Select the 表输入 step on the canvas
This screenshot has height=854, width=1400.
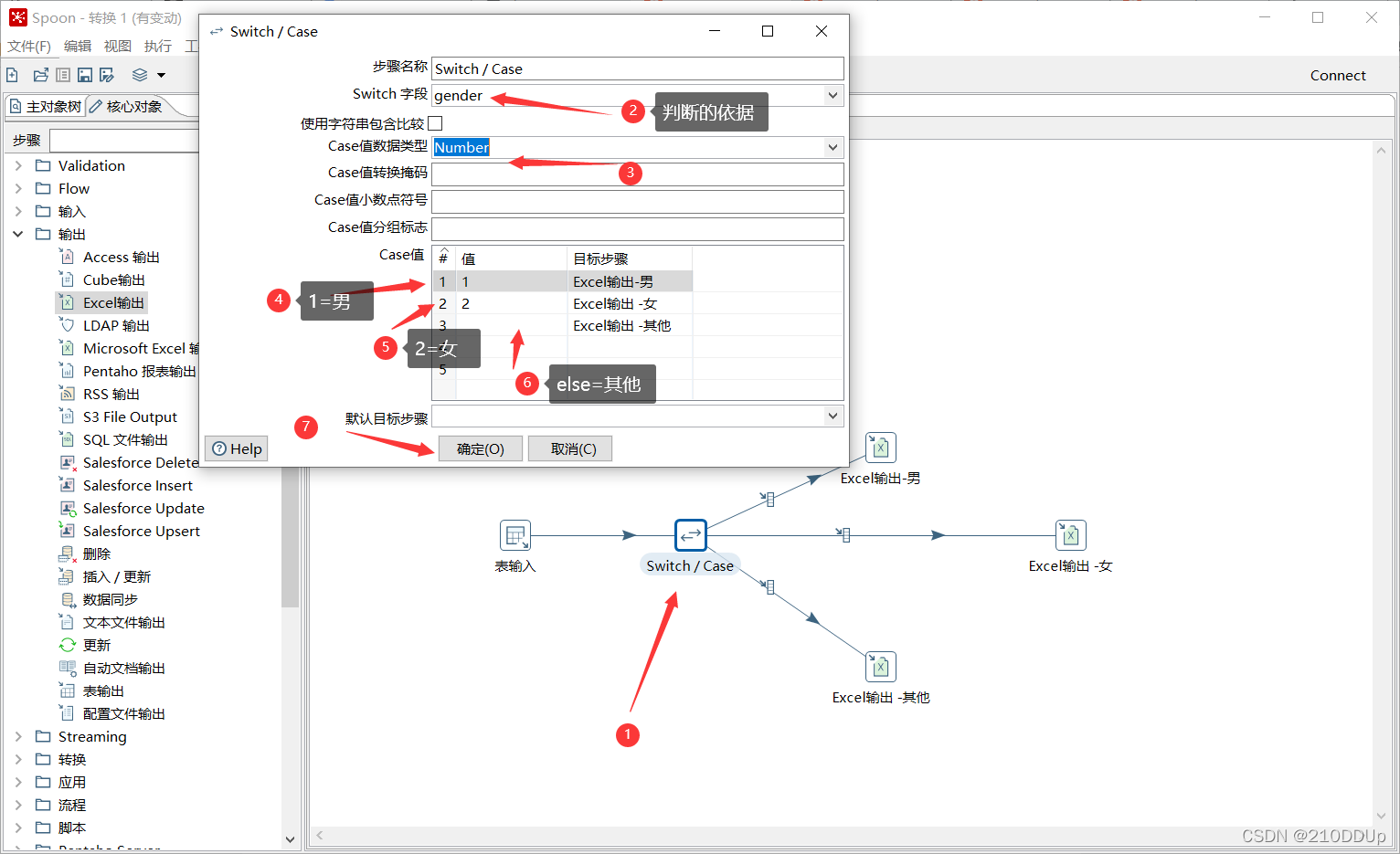coord(514,535)
